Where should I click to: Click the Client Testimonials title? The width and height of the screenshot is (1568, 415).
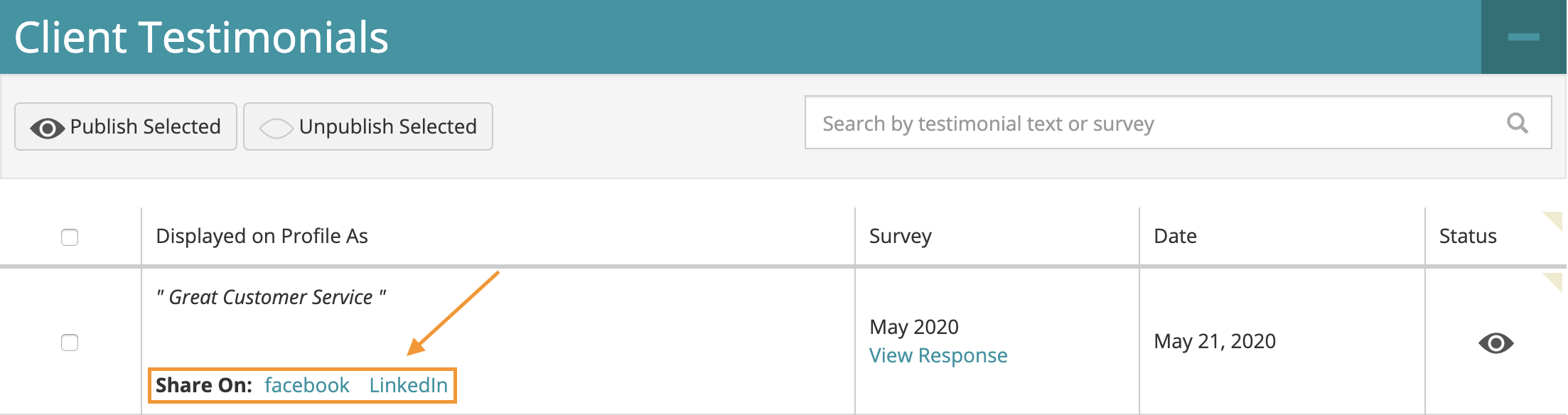click(x=201, y=37)
